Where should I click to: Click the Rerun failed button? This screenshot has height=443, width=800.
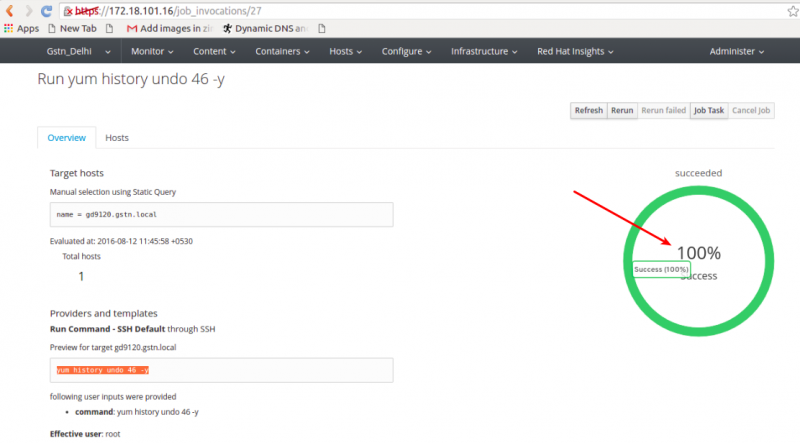coord(663,110)
